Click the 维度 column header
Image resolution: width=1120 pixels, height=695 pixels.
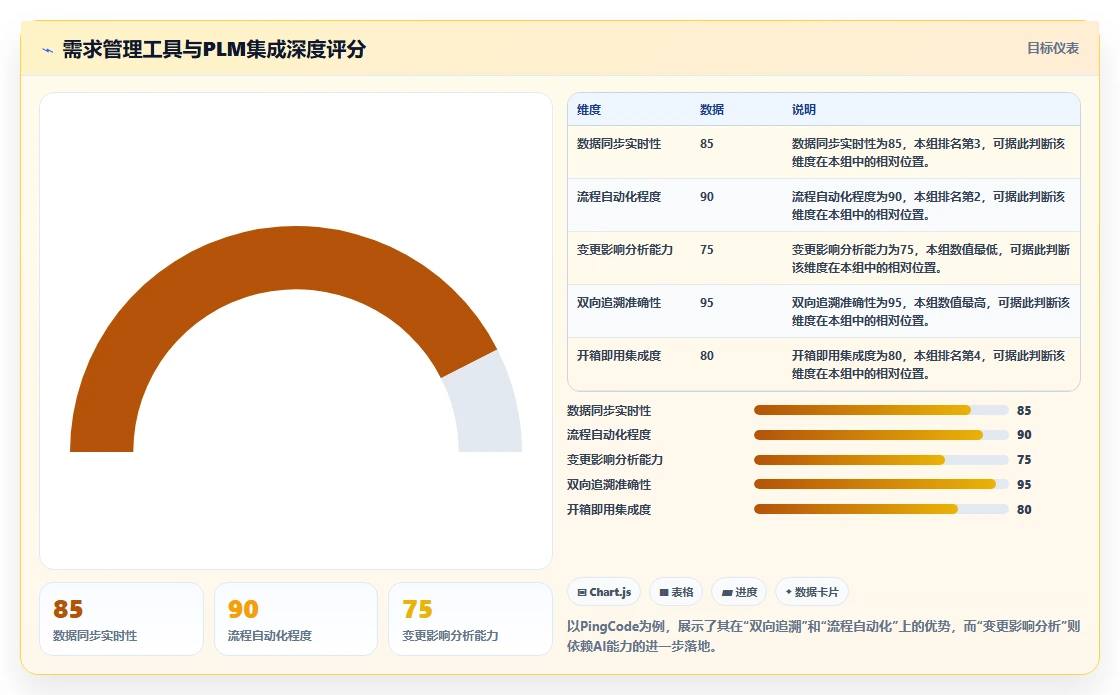pos(589,110)
